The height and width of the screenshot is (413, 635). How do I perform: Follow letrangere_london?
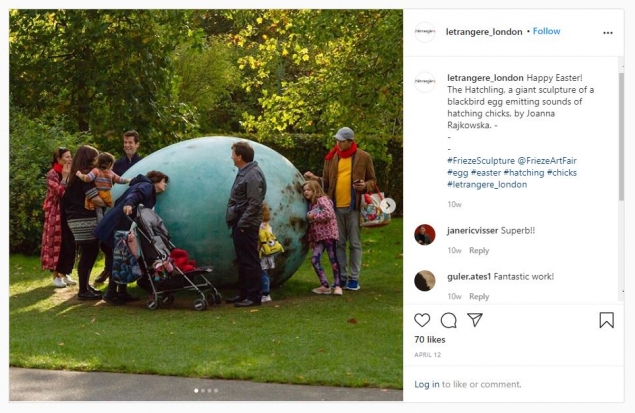pyautogui.click(x=546, y=31)
